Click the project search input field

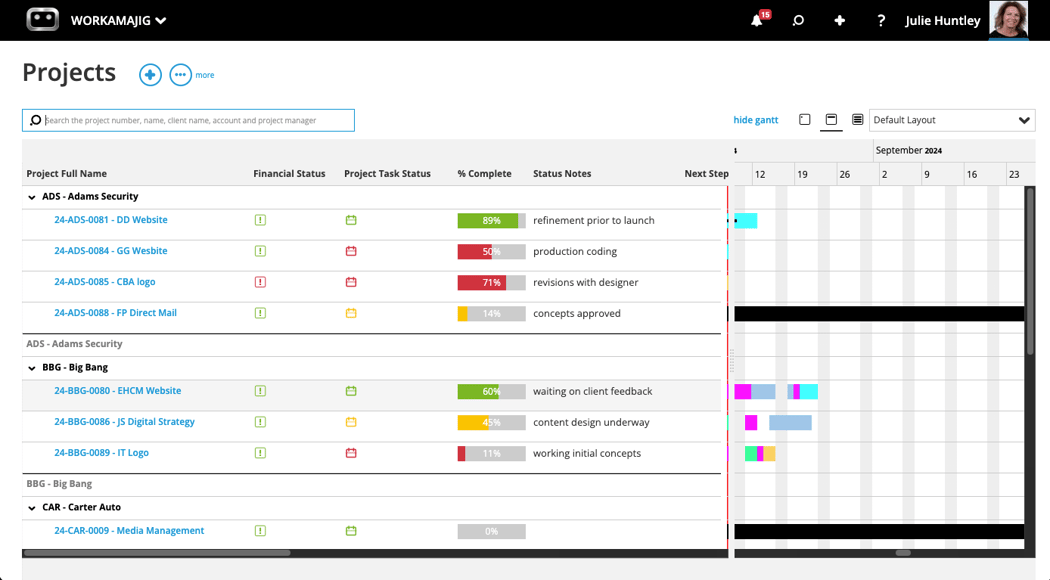(188, 120)
